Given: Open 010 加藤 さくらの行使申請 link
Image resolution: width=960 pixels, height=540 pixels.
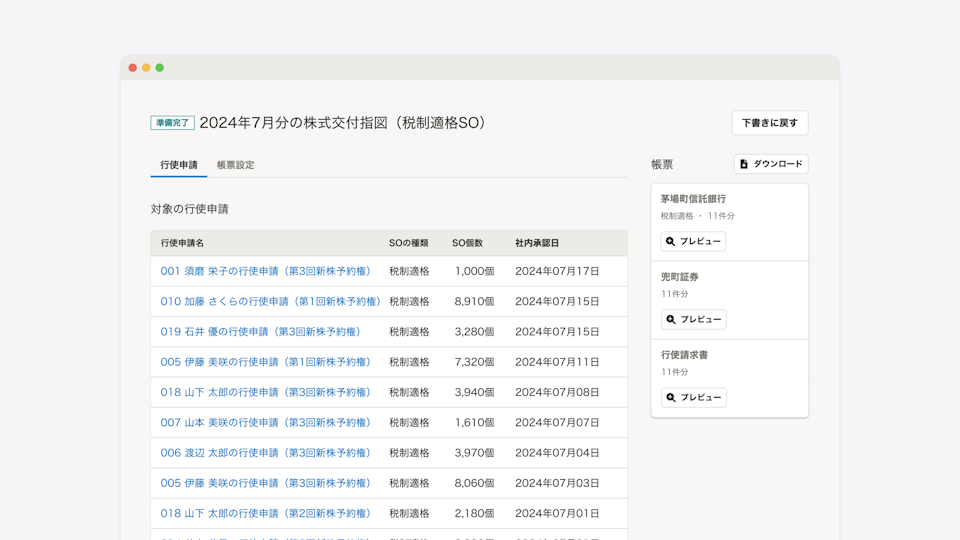Looking at the screenshot, I should point(270,301).
